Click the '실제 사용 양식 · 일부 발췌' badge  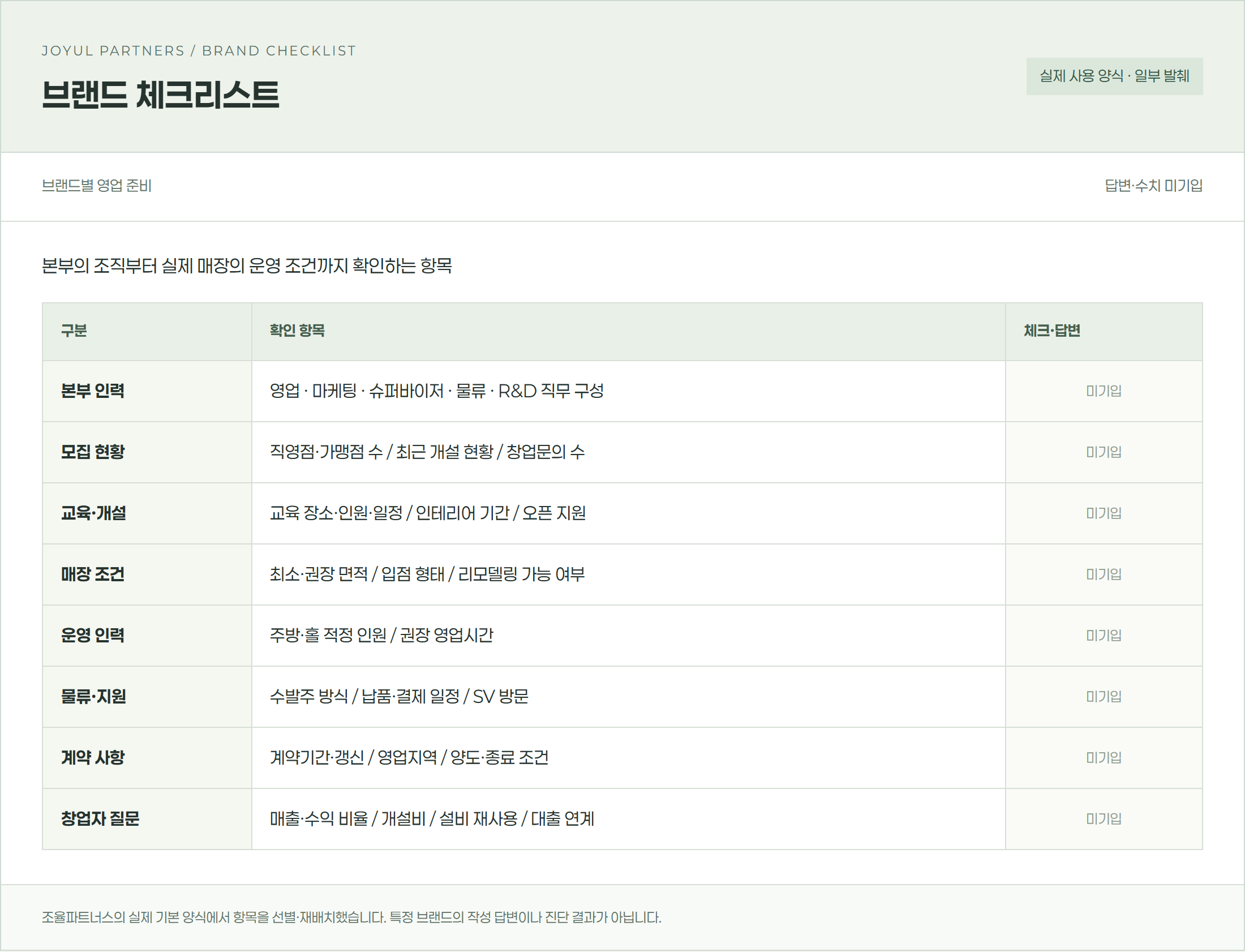1114,76
